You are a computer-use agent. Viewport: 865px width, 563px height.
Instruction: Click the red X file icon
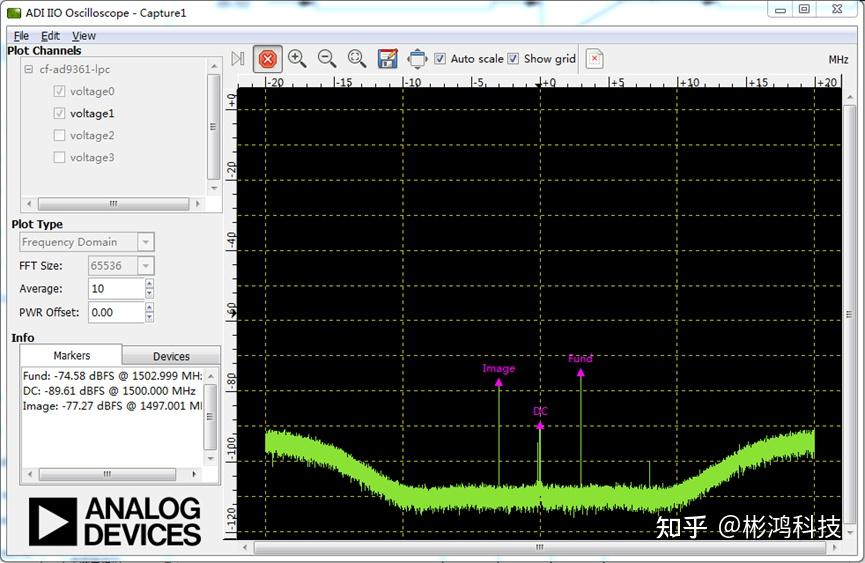(595, 58)
